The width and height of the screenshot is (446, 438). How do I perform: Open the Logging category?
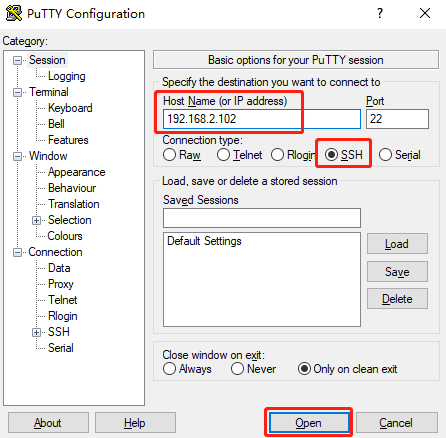point(67,76)
